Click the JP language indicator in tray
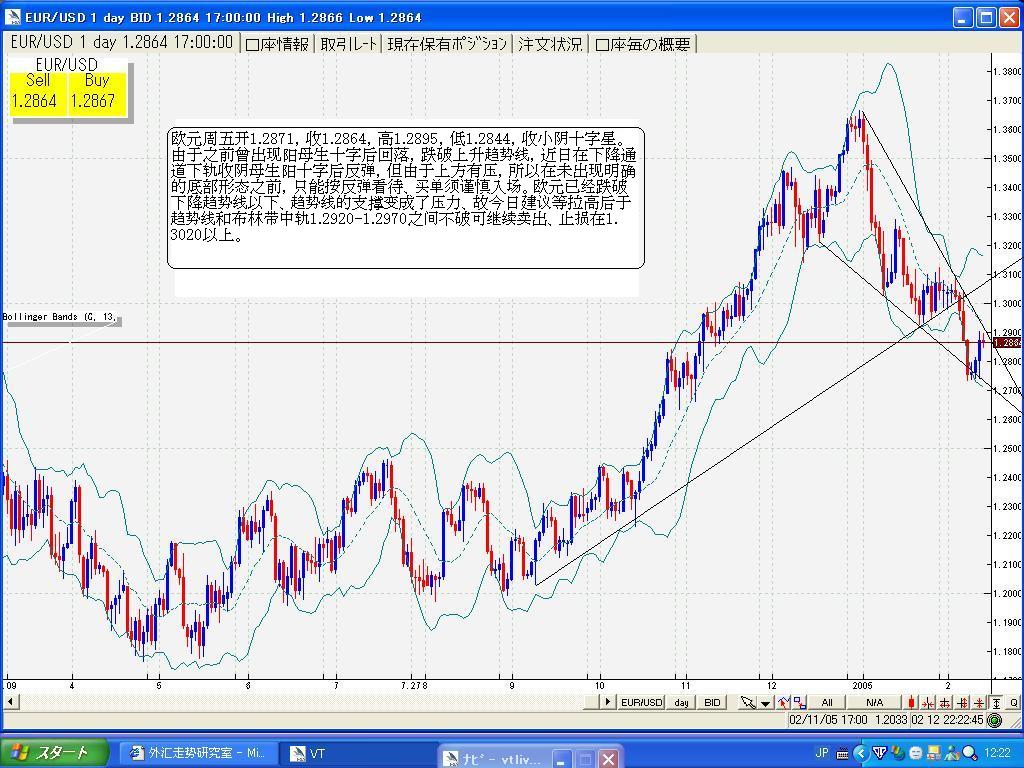 [822, 753]
